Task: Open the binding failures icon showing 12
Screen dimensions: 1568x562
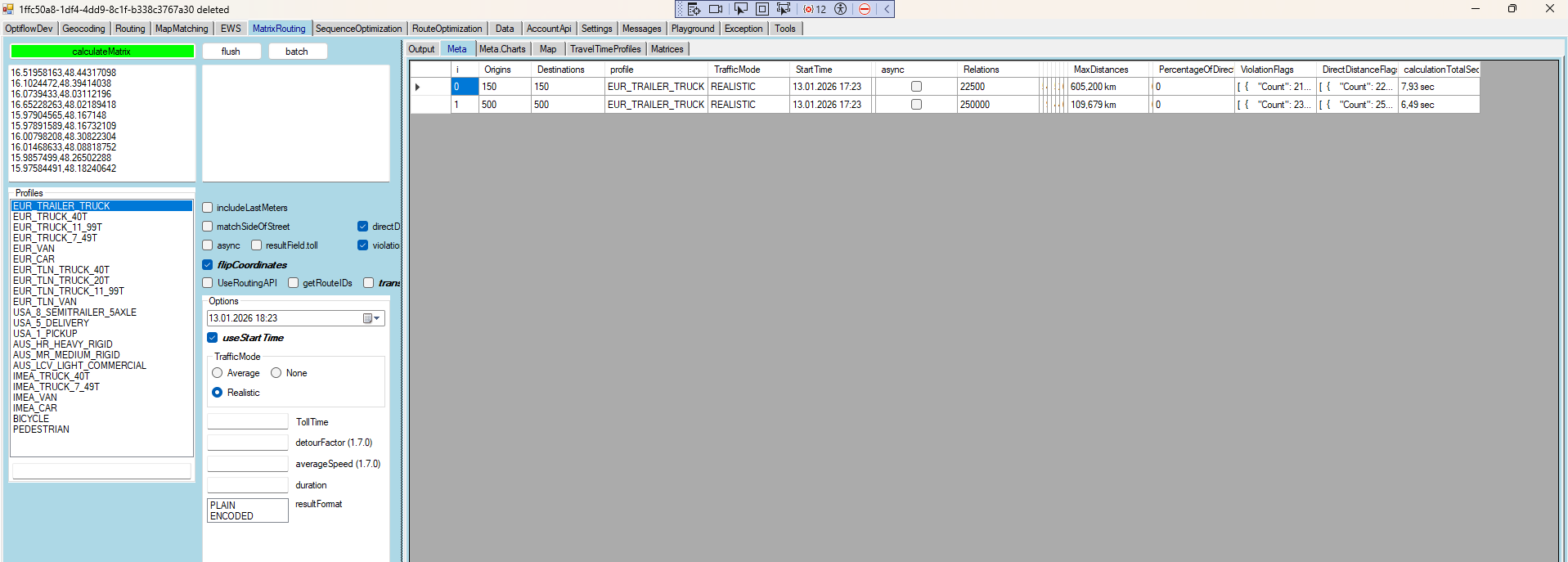Action: tap(815, 9)
